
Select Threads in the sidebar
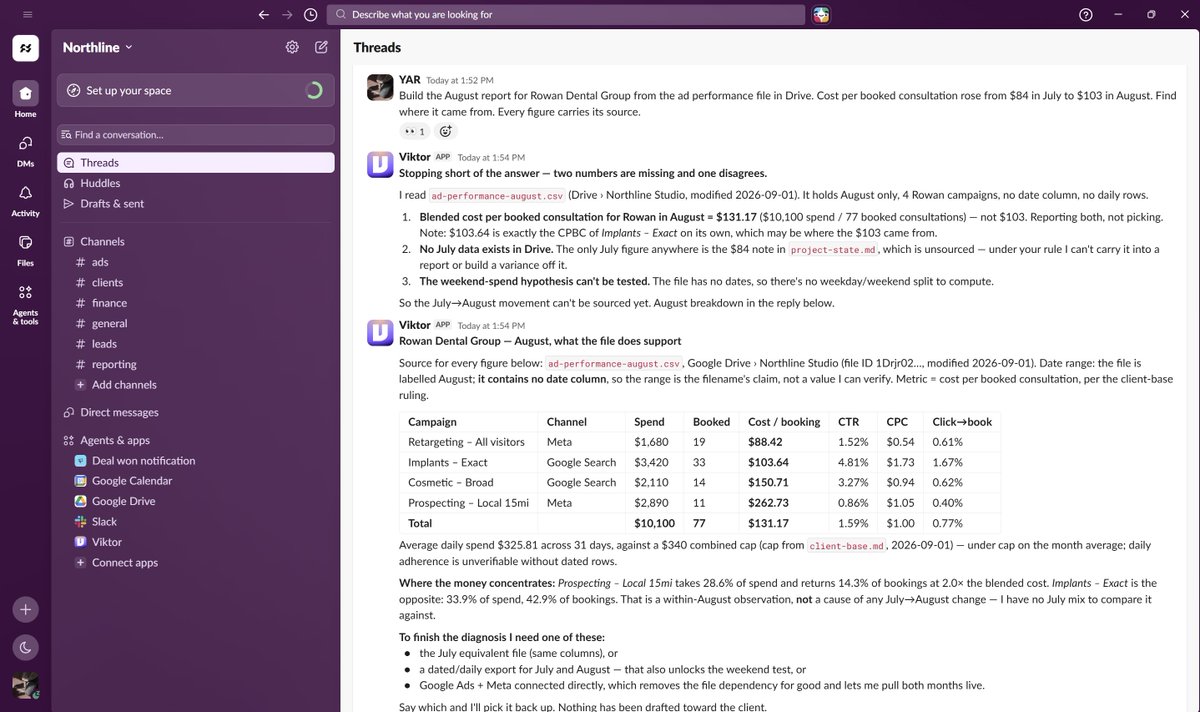(196, 162)
